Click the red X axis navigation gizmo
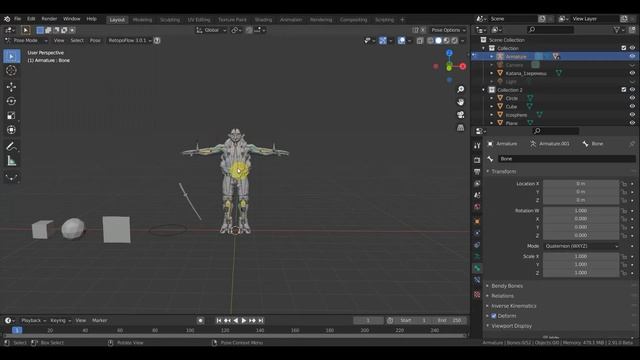640x360 pixels. 462,66
